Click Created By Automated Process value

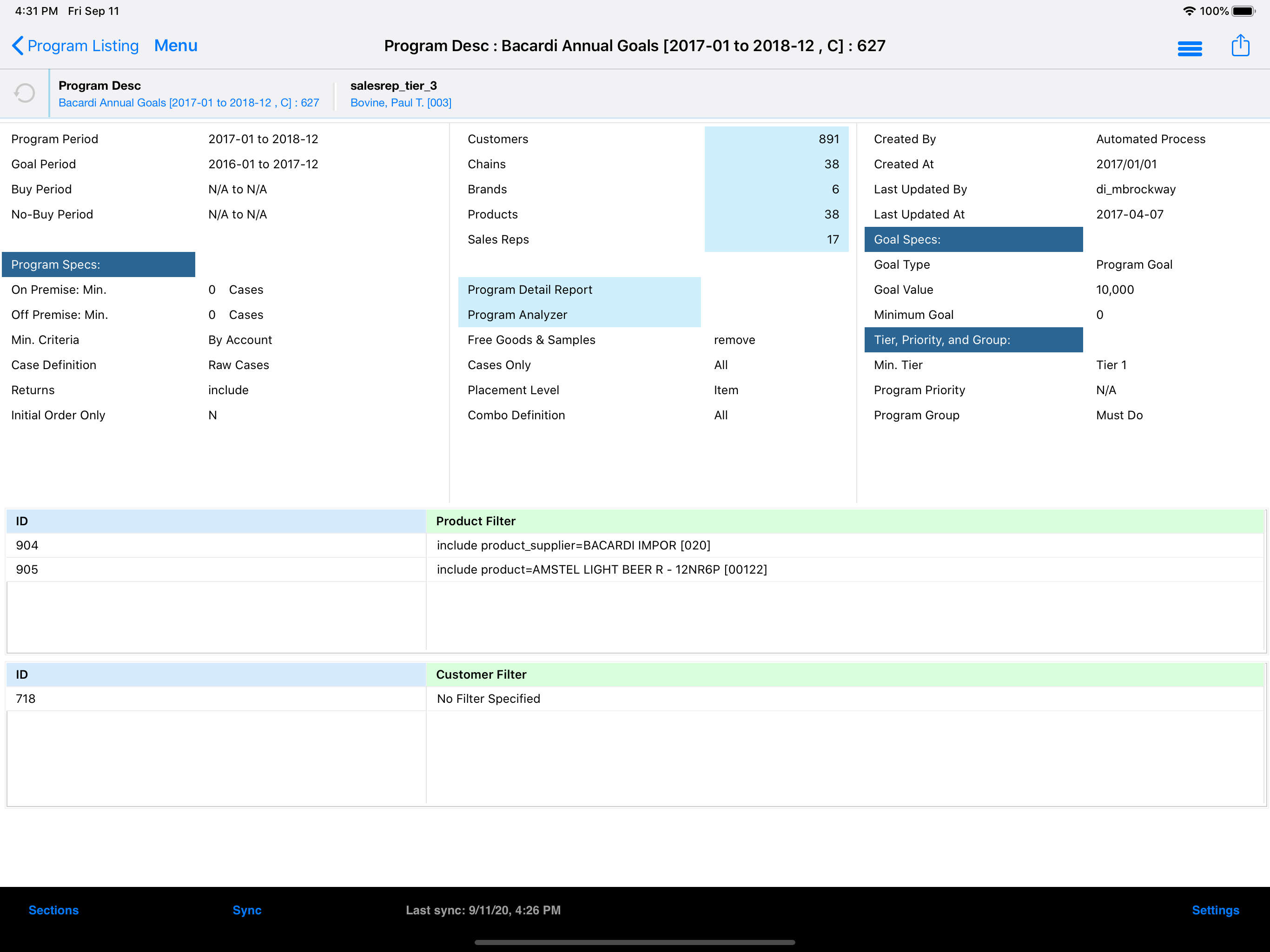pos(1151,139)
